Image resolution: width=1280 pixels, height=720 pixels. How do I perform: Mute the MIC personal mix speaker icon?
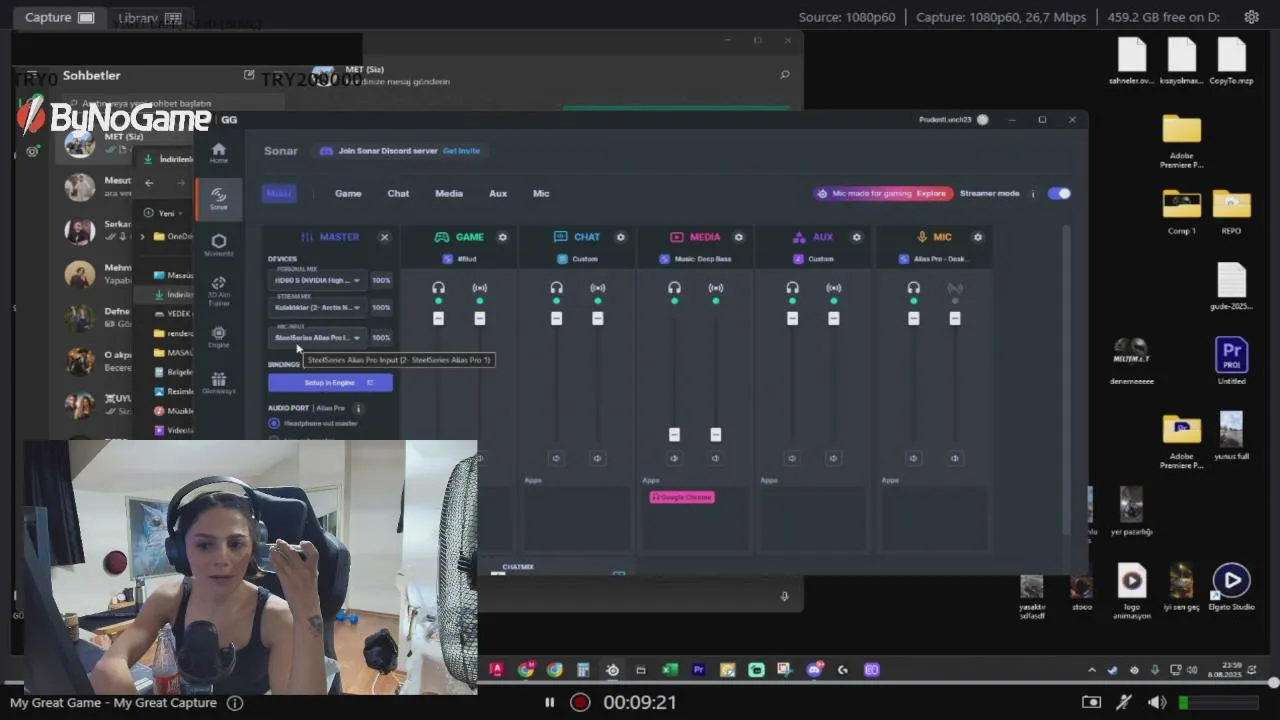913,458
